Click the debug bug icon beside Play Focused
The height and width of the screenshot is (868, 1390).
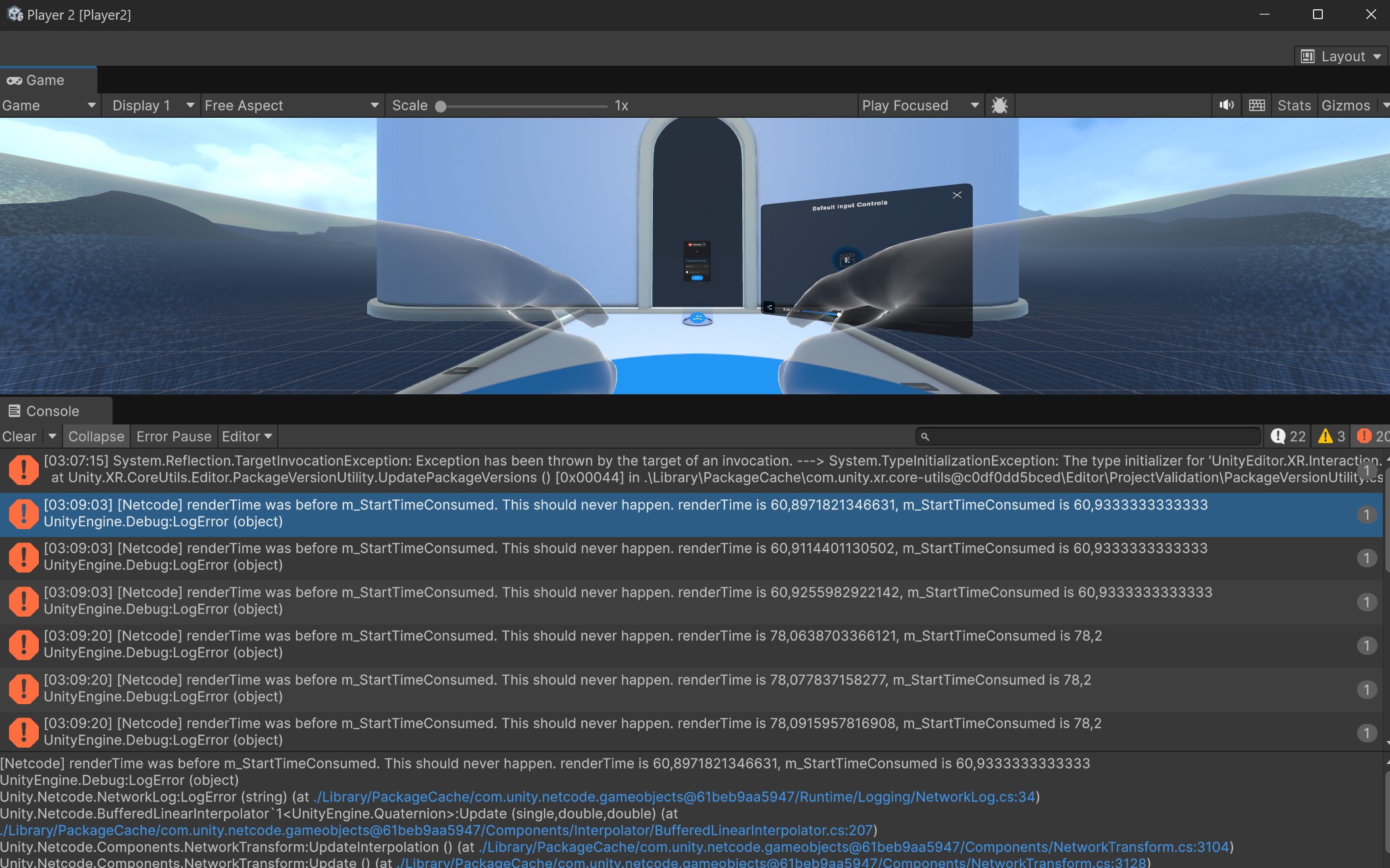click(x=1000, y=105)
